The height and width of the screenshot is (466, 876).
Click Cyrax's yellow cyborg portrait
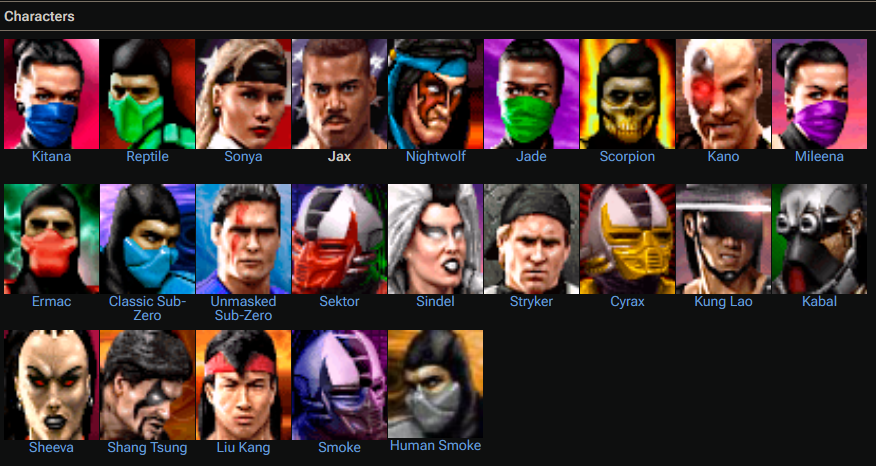point(627,239)
